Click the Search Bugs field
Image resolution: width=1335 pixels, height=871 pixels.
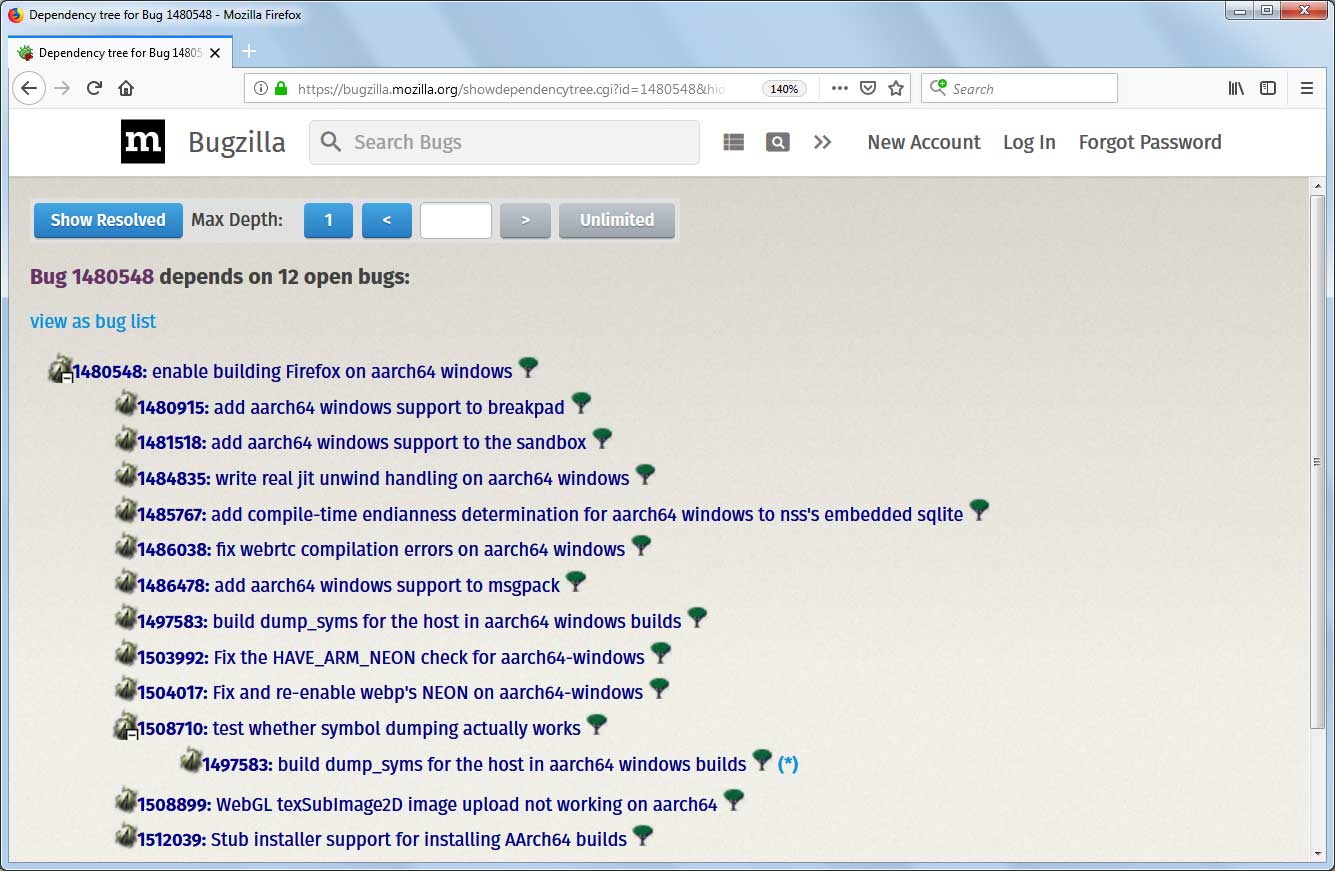(x=504, y=142)
